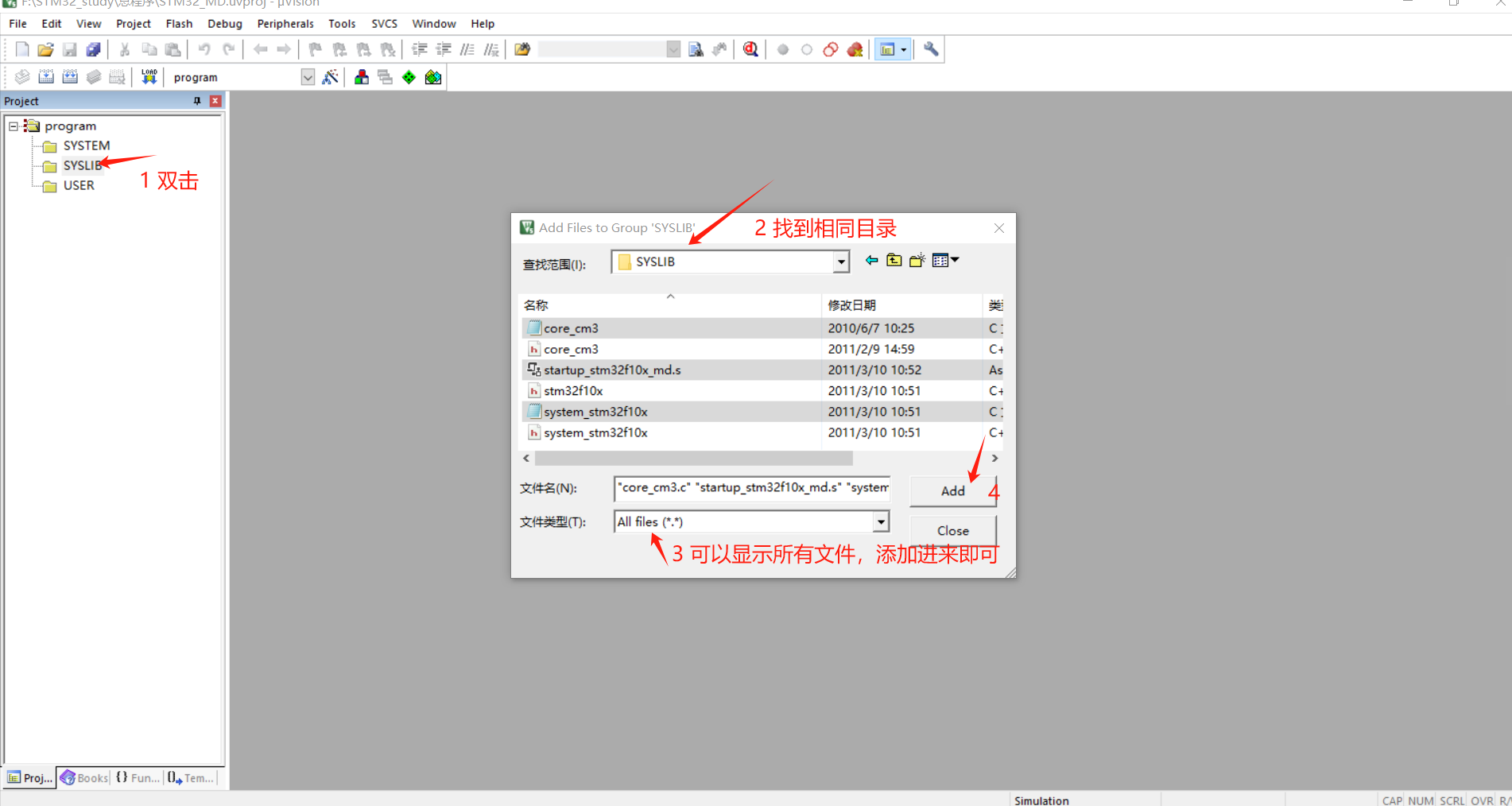1512x806 pixels.
Task: Open the Flash menu
Action: tap(179, 24)
